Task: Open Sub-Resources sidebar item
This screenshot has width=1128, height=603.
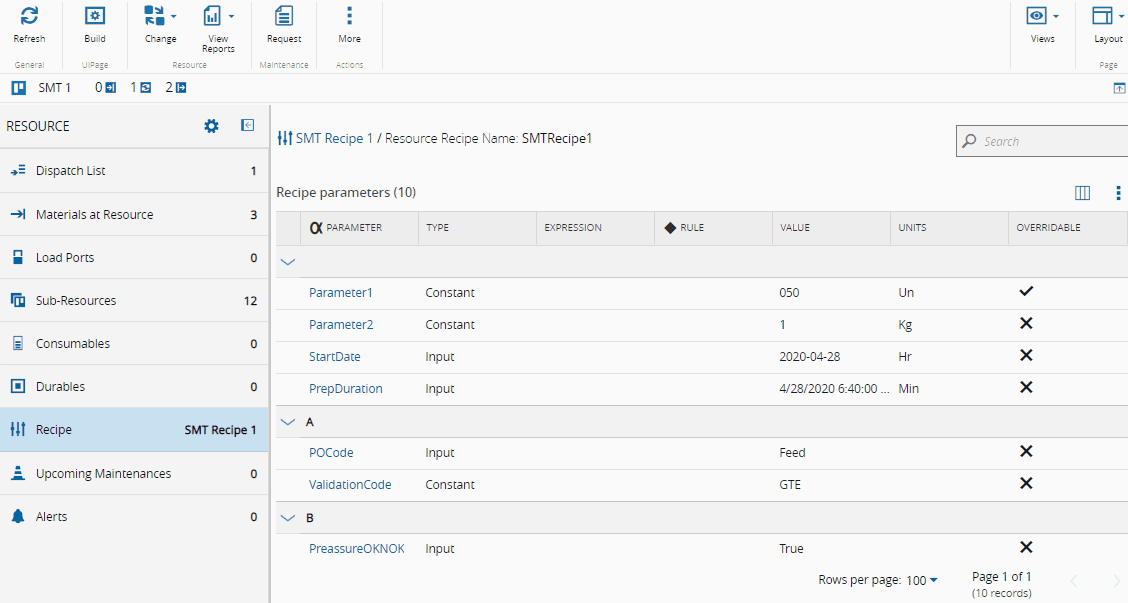Action: [x=76, y=300]
